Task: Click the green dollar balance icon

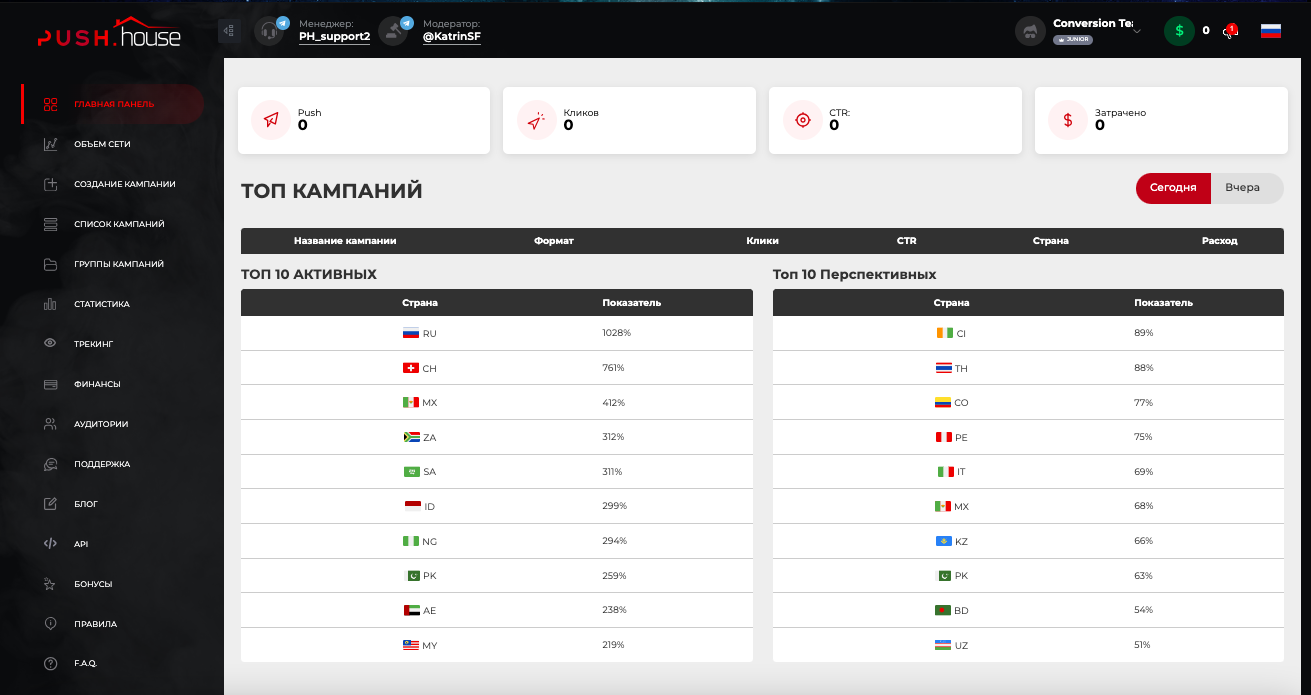Action: click(x=1179, y=31)
